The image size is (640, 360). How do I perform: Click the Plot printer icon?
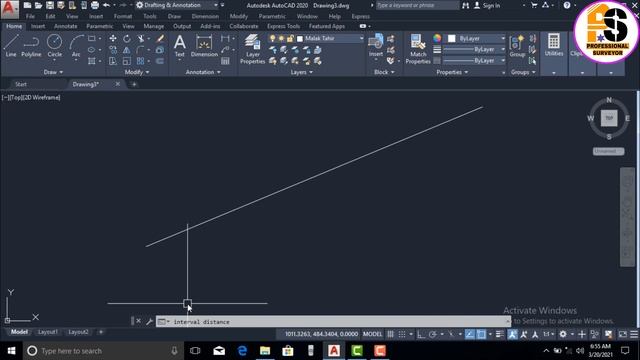95,5
